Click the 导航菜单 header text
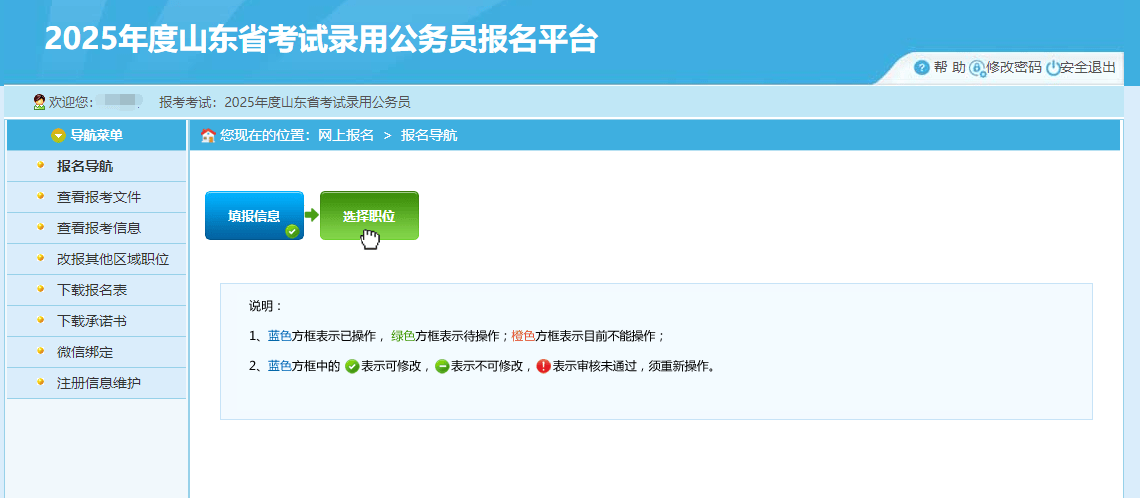This screenshot has width=1140, height=498. [x=97, y=135]
